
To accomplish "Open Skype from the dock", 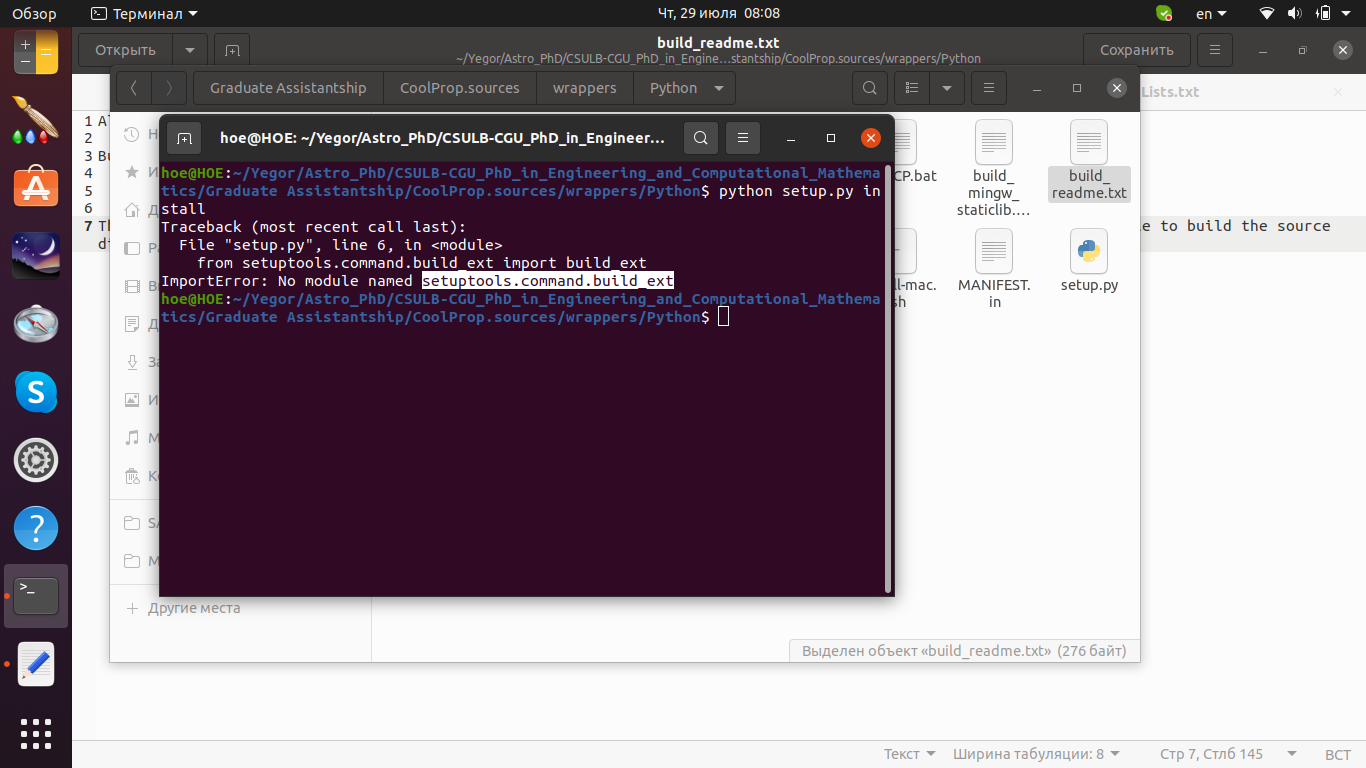I will (35, 392).
